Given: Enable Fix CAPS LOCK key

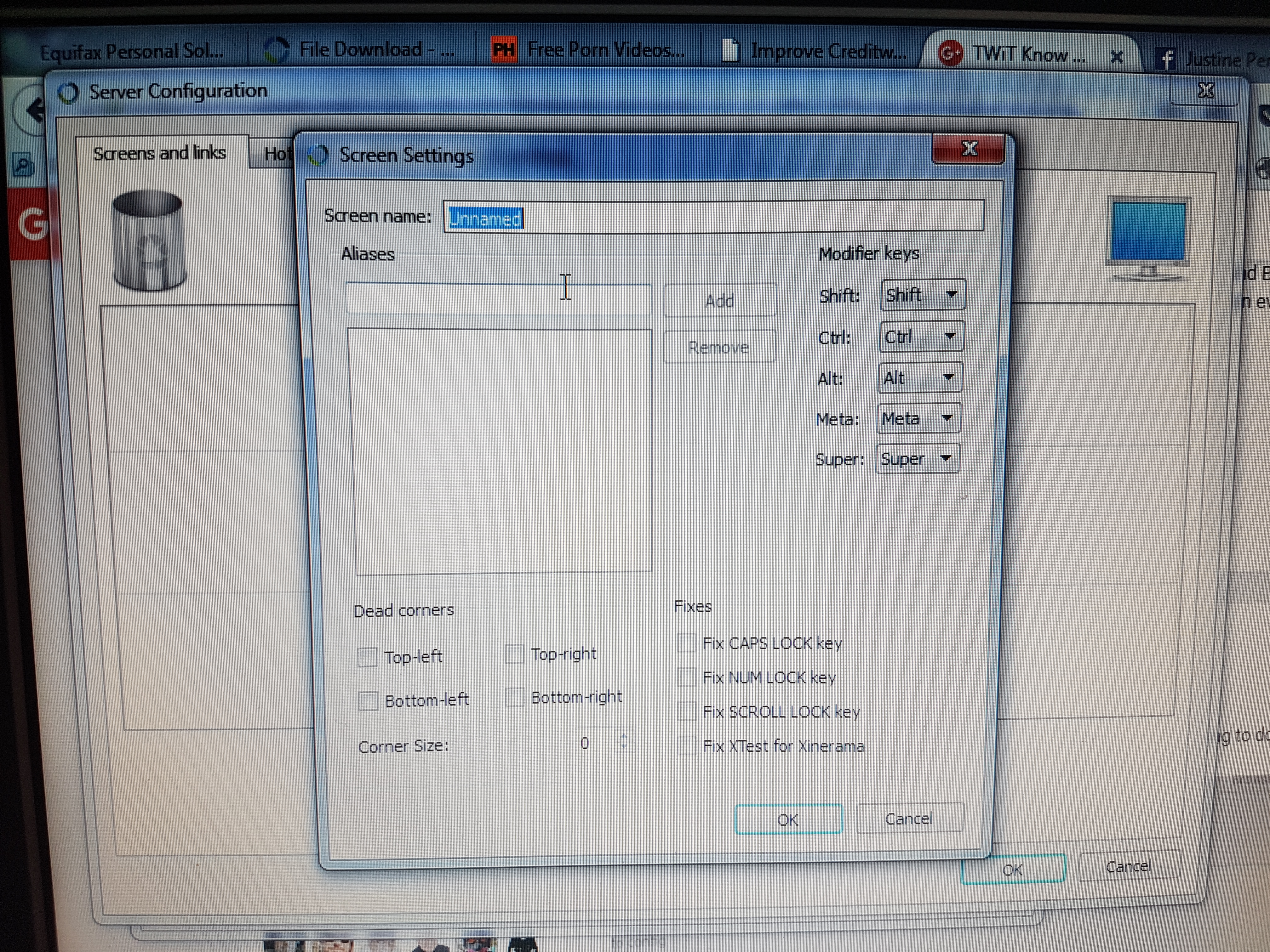Looking at the screenshot, I should point(687,643).
